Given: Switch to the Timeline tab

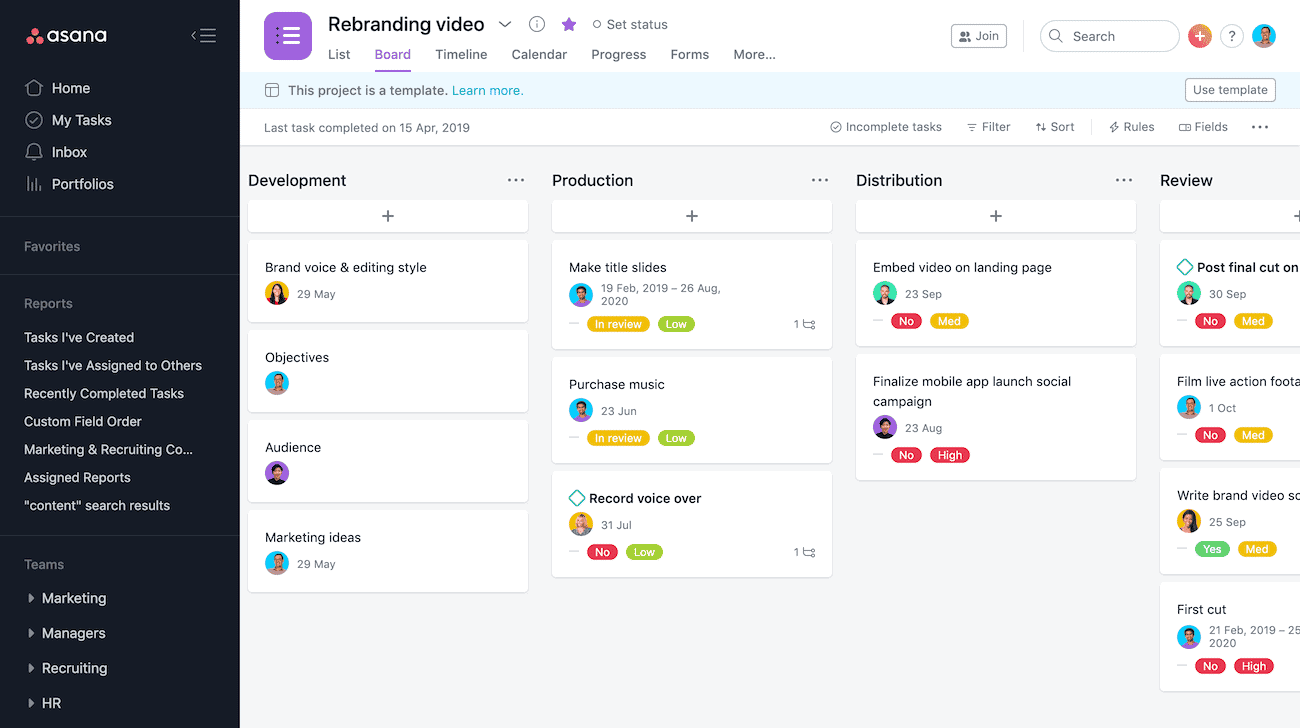Looking at the screenshot, I should (461, 54).
